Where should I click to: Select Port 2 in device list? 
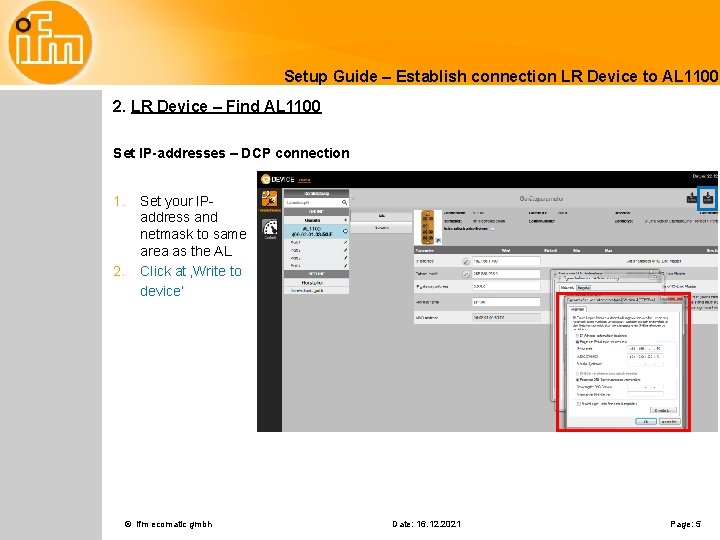point(316,250)
